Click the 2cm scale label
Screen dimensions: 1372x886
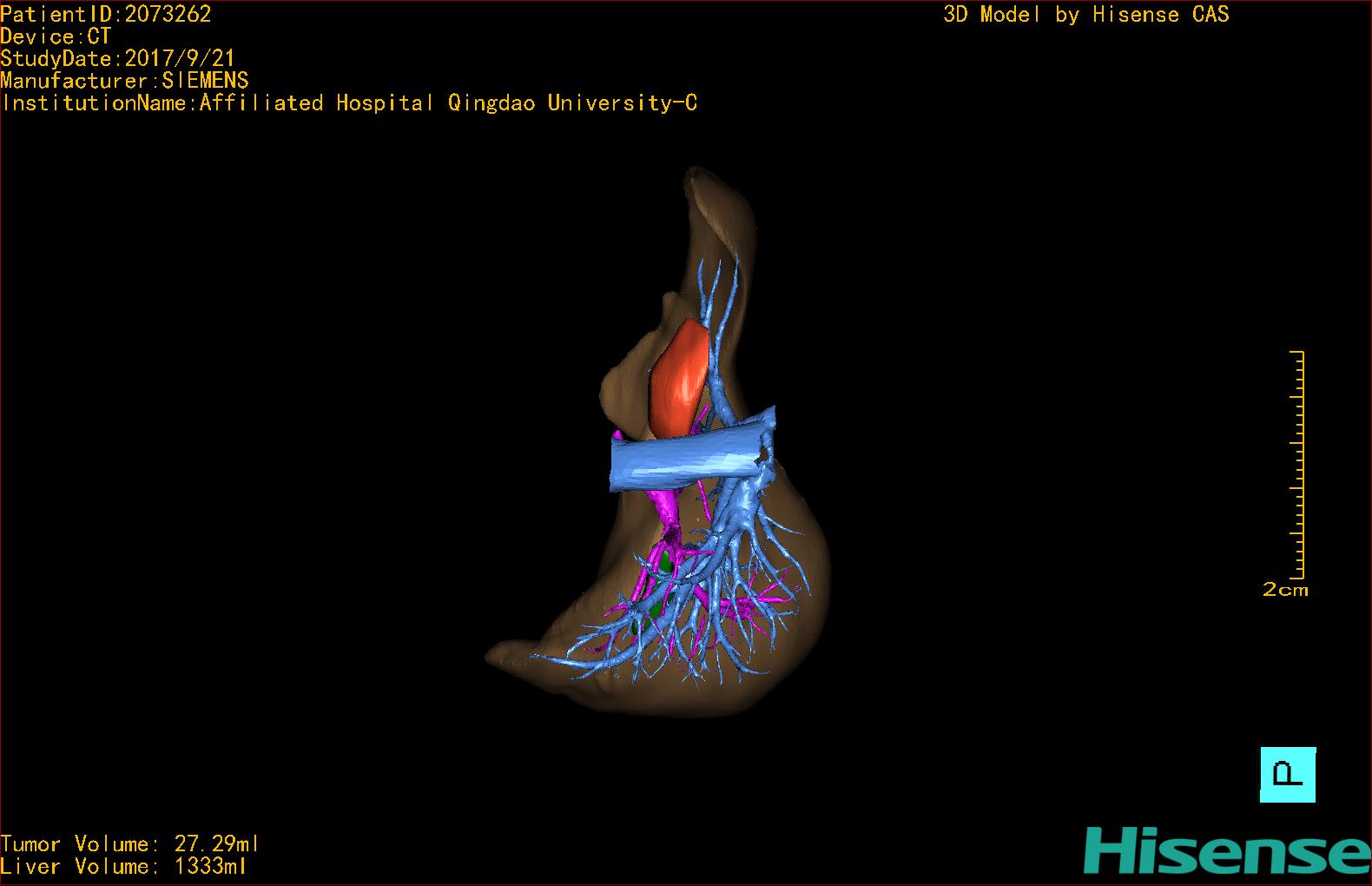[1285, 589]
